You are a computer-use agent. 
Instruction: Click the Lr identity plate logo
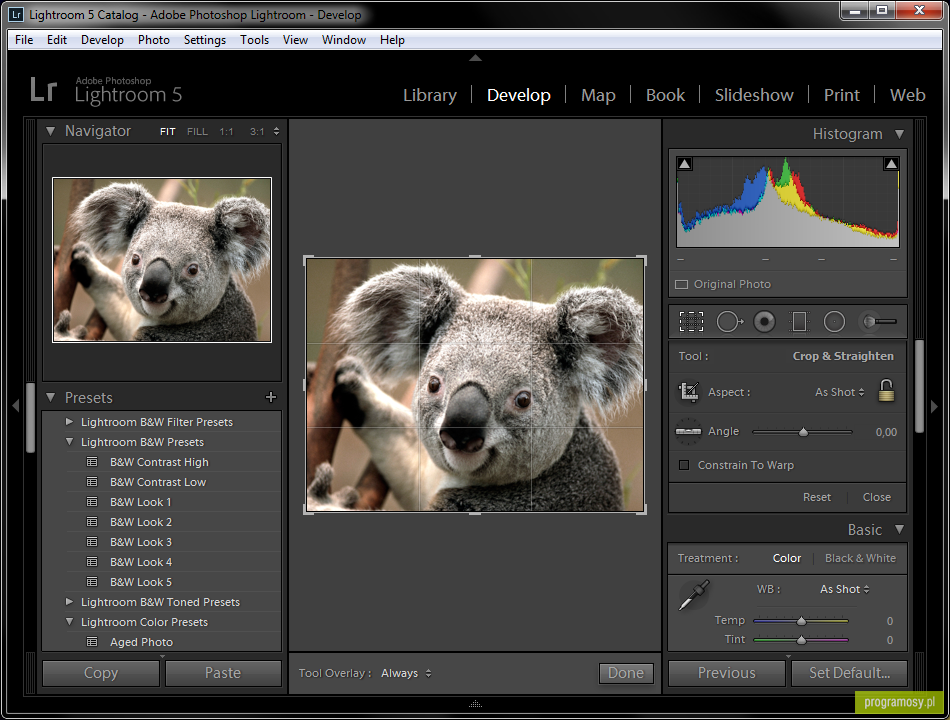44,90
